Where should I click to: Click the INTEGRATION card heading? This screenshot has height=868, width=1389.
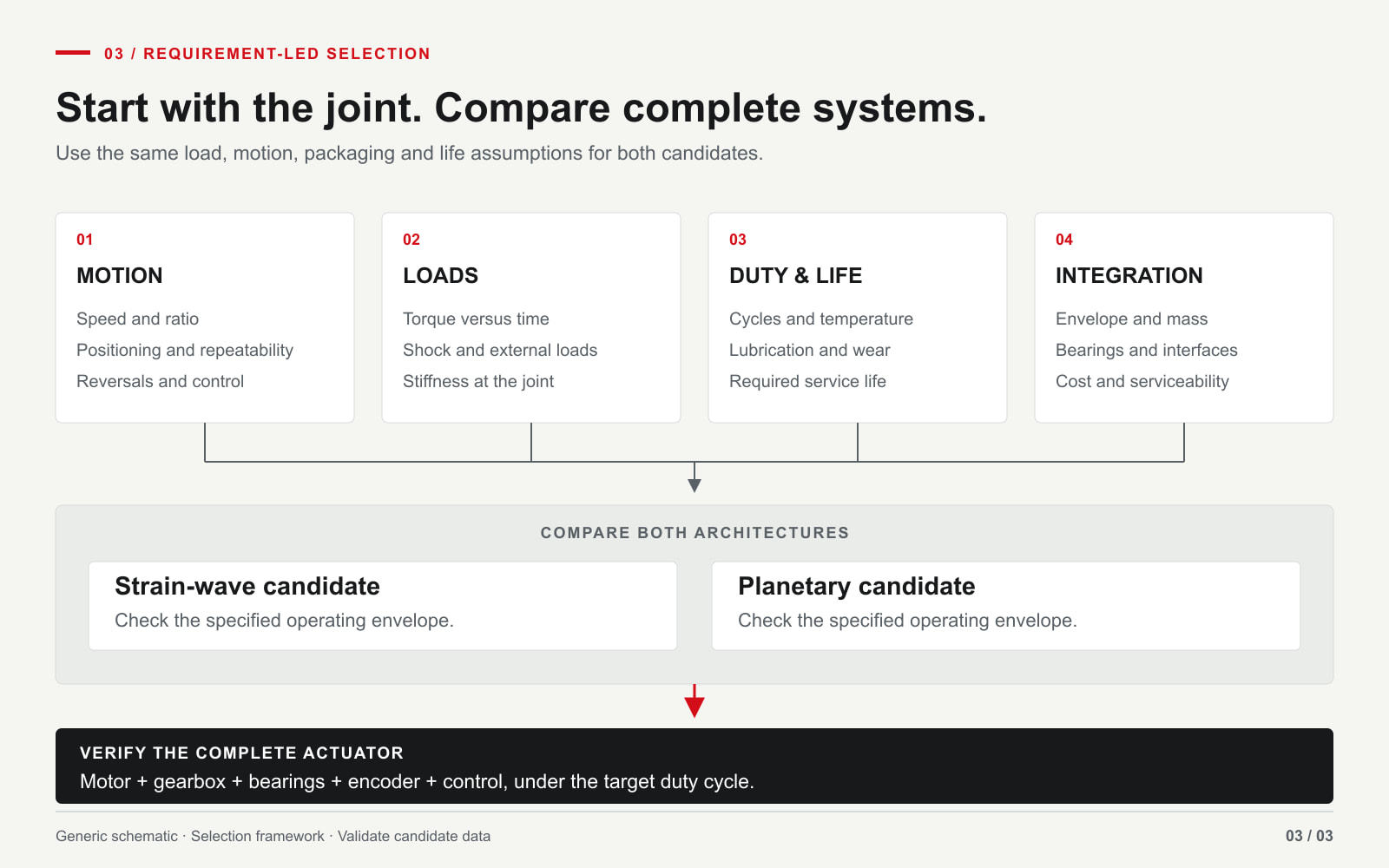[x=1129, y=275]
